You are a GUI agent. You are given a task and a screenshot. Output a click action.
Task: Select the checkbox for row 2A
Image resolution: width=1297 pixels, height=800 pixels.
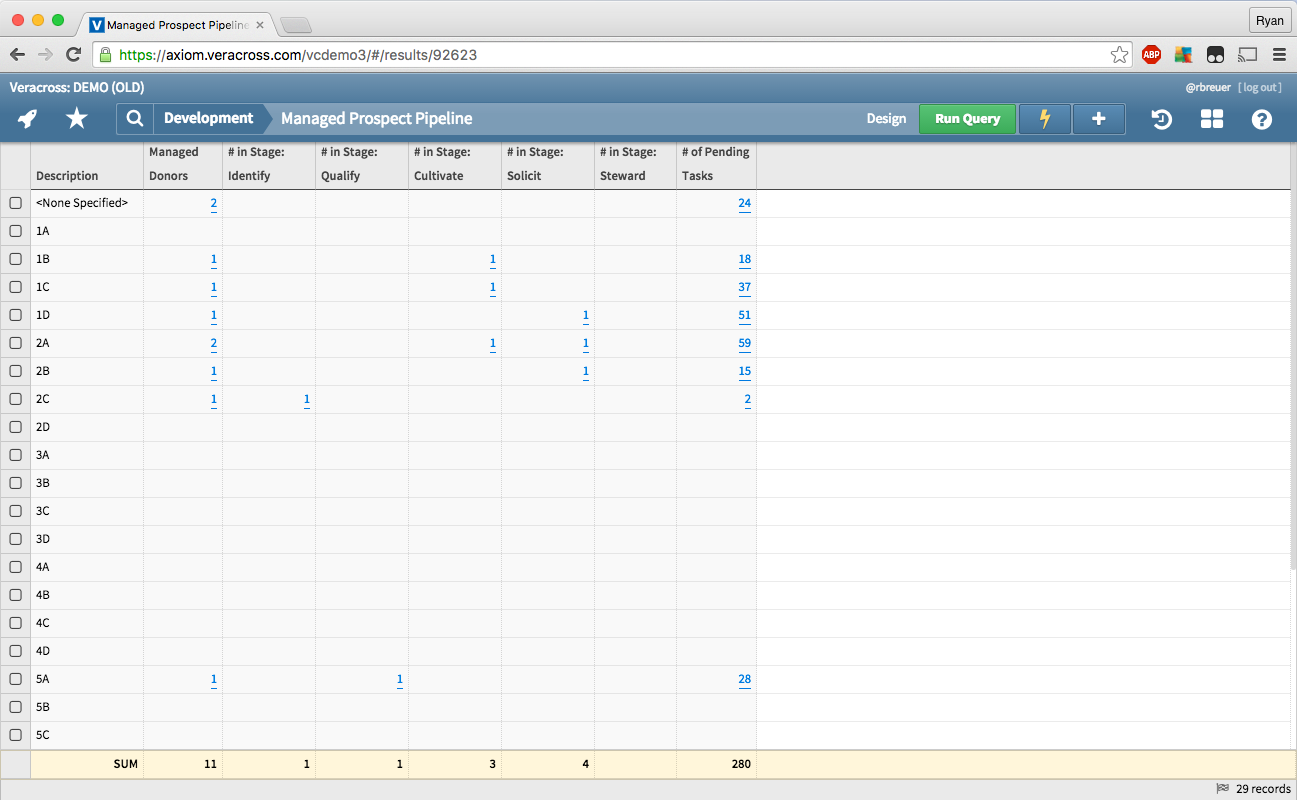pos(15,343)
